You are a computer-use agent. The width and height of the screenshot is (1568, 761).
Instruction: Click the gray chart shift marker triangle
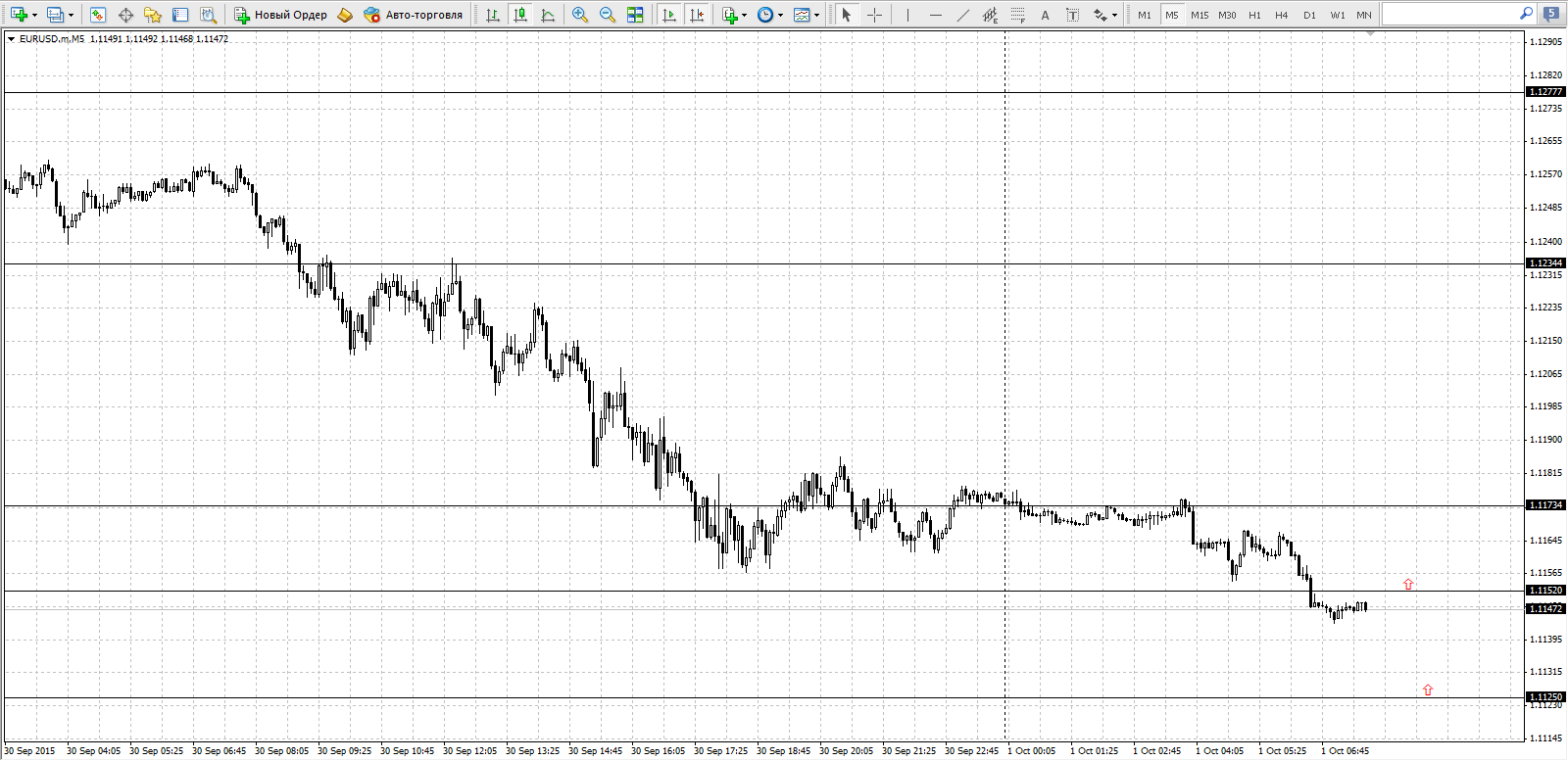tap(1370, 33)
